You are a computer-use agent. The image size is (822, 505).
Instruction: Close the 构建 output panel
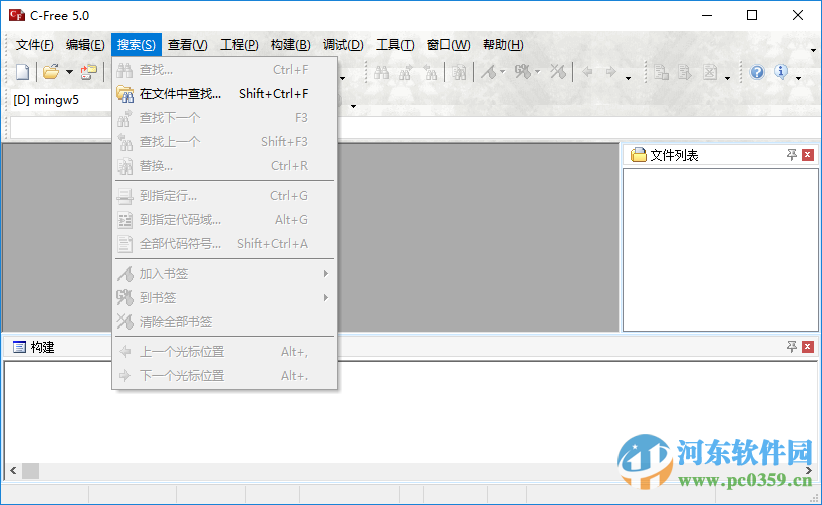pyautogui.click(x=808, y=347)
